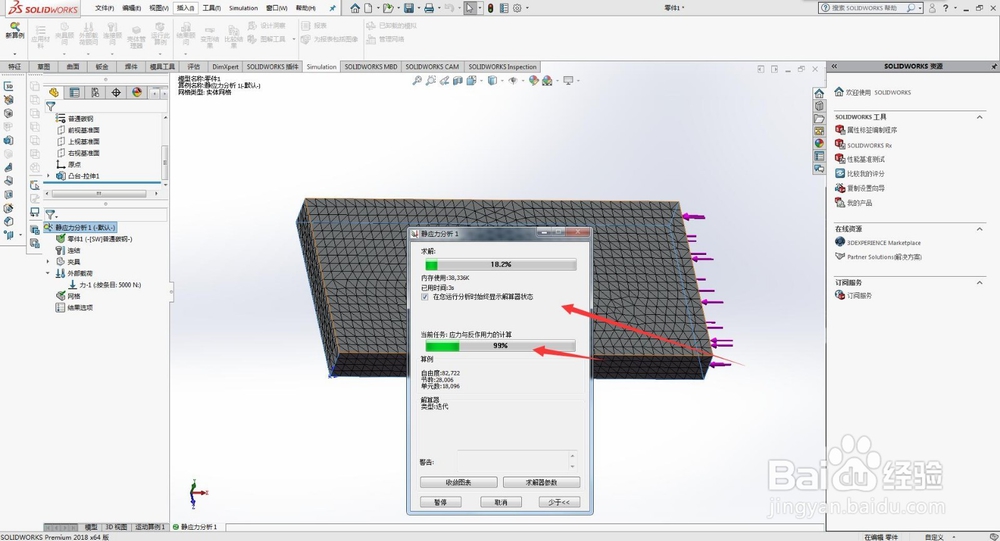Open the ConfigurationManager tab icon
This screenshot has height=541, width=1000.
point(95,93)
